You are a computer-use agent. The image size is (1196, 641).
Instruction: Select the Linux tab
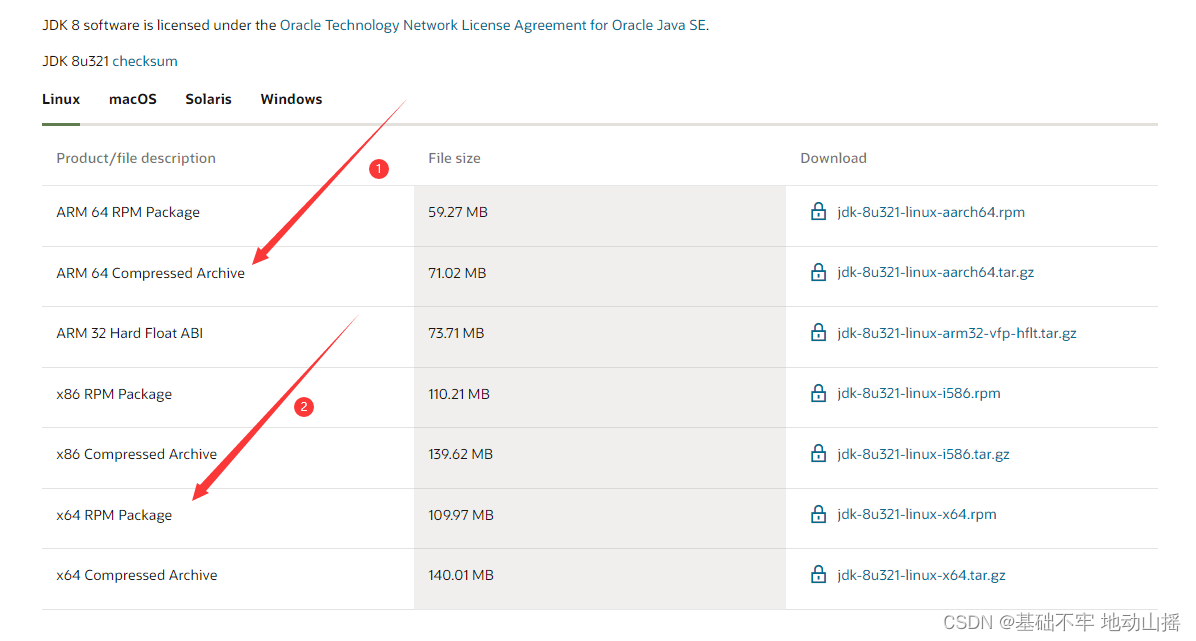pyautogui.click(x=61, y=99)
